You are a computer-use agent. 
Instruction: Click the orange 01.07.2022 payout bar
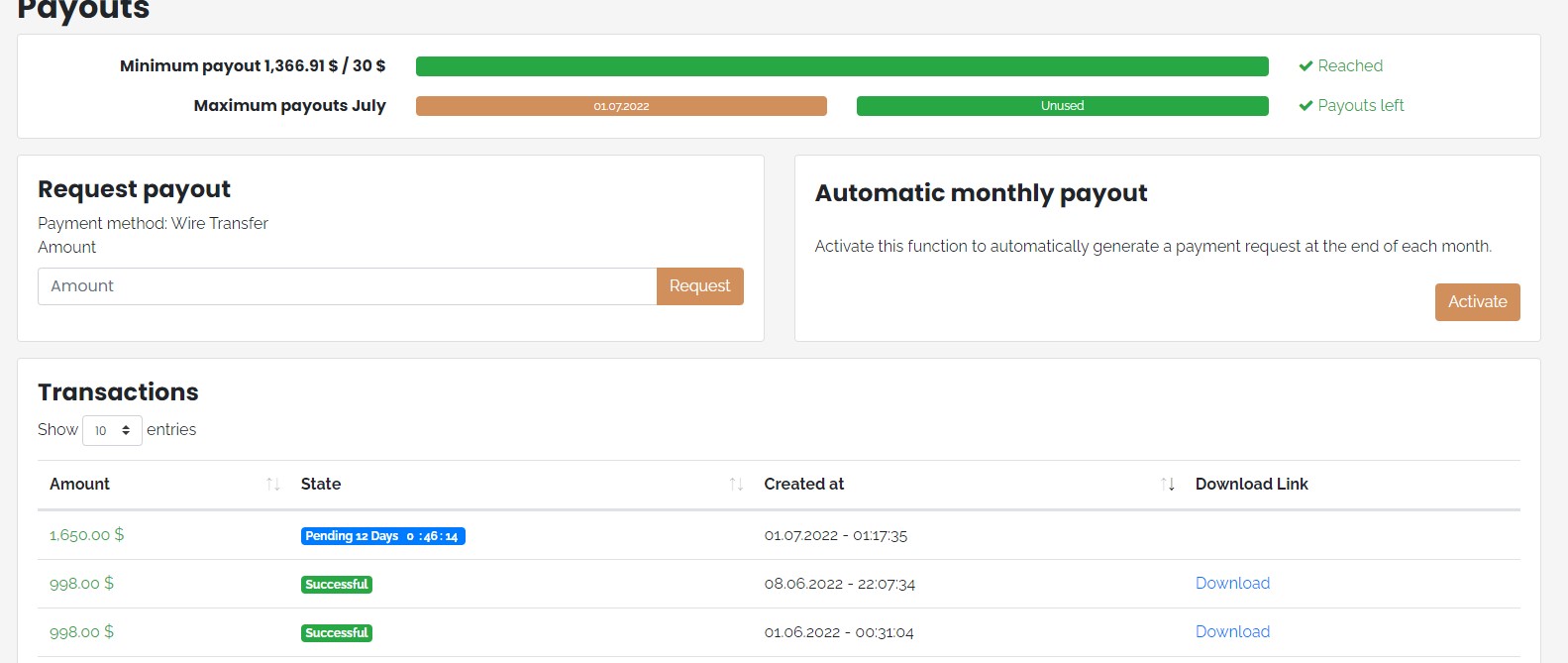[x=621, y=106]
